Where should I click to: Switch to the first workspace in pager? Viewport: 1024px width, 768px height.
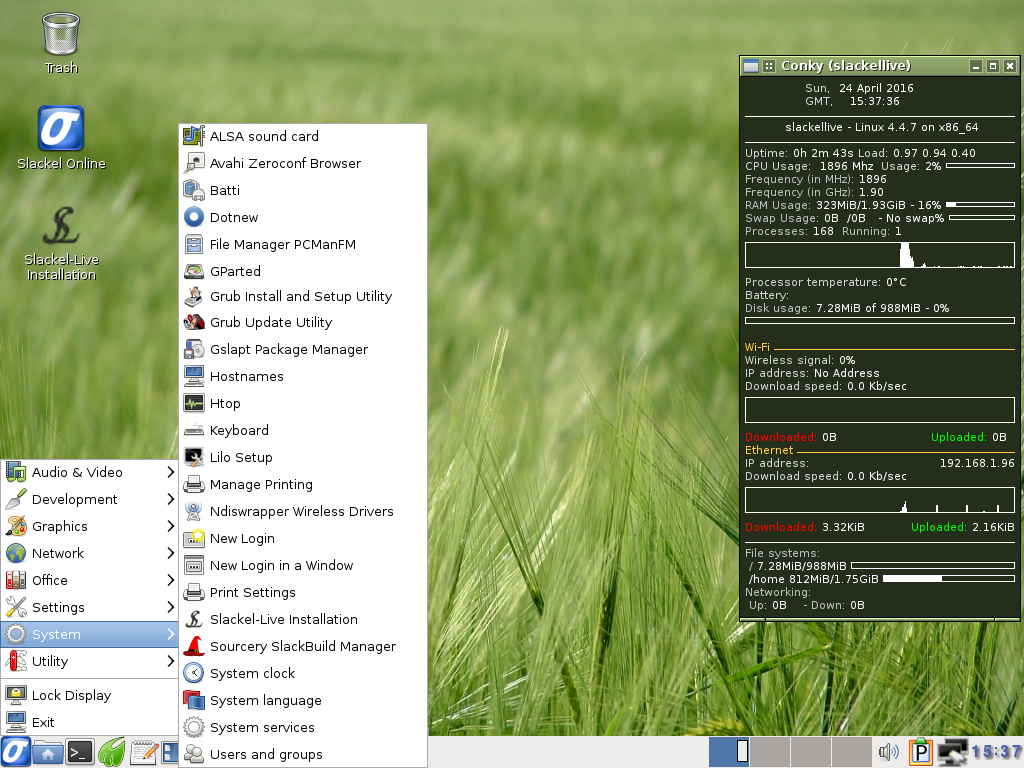(x=729, y=752)
